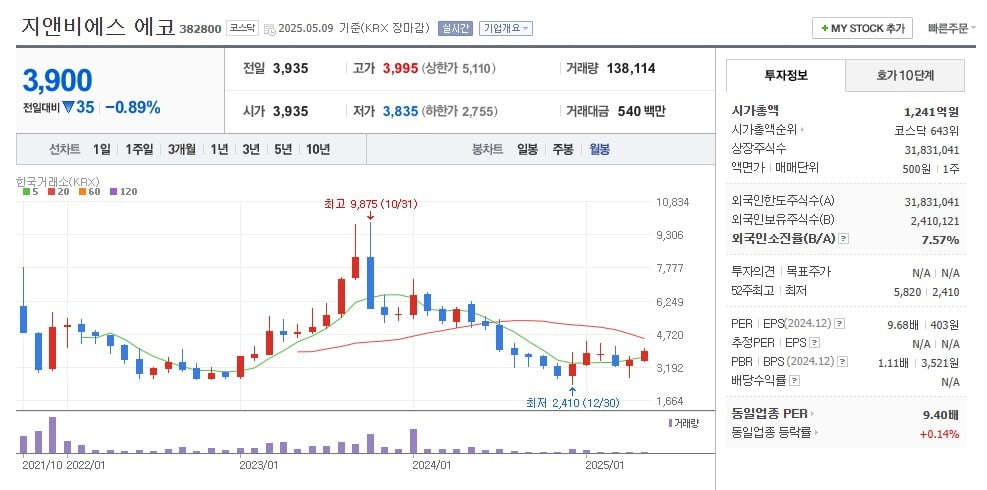This screenshot has height=490, width=987.
Task: Click the help icon next to 배당수익률
Action: click(794, 381)
